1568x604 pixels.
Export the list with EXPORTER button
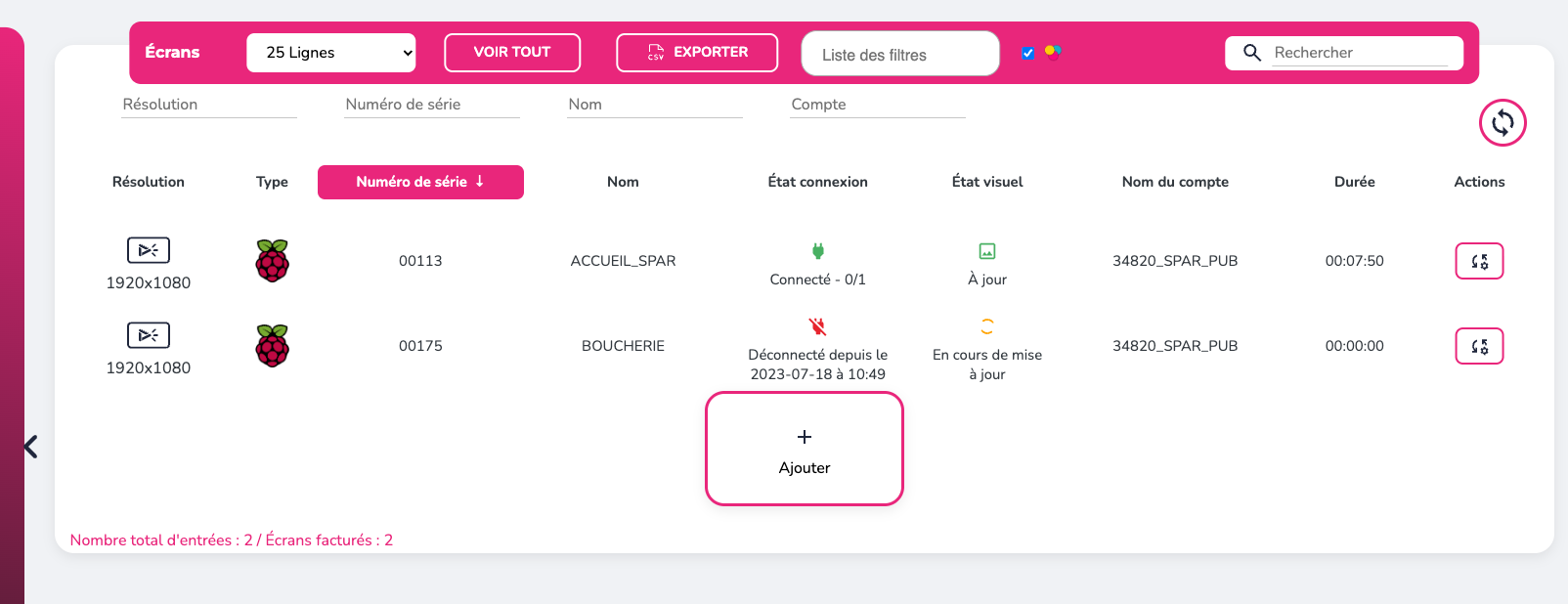(697, 53)
